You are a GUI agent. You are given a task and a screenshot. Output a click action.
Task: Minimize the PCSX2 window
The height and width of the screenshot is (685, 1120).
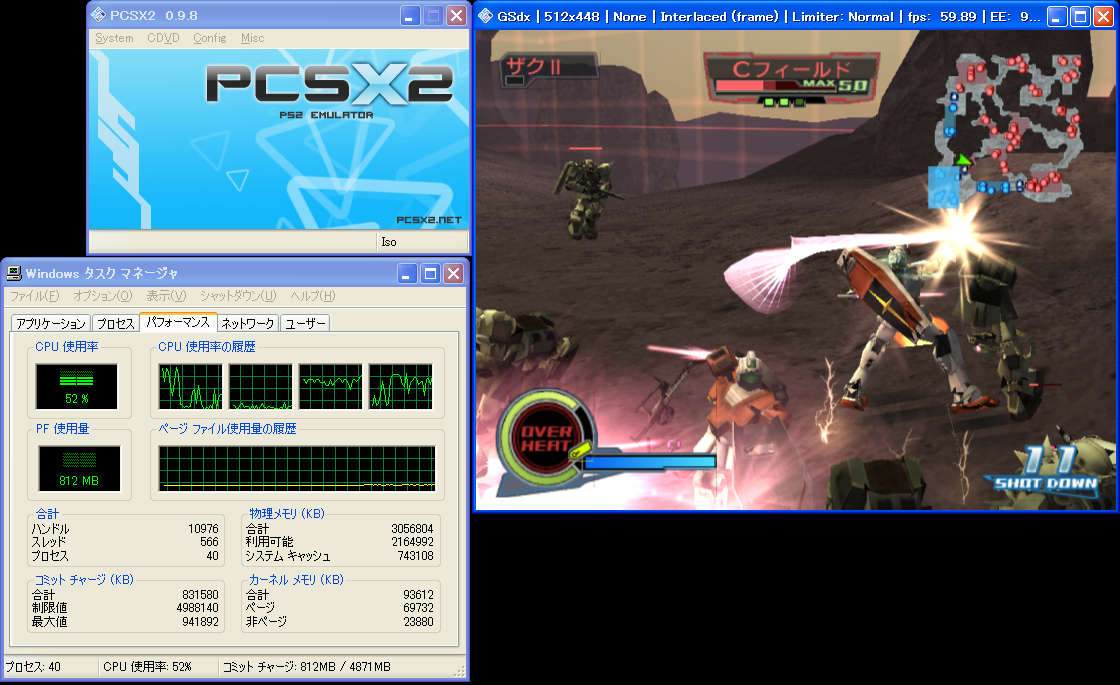[x=409, y=16]
